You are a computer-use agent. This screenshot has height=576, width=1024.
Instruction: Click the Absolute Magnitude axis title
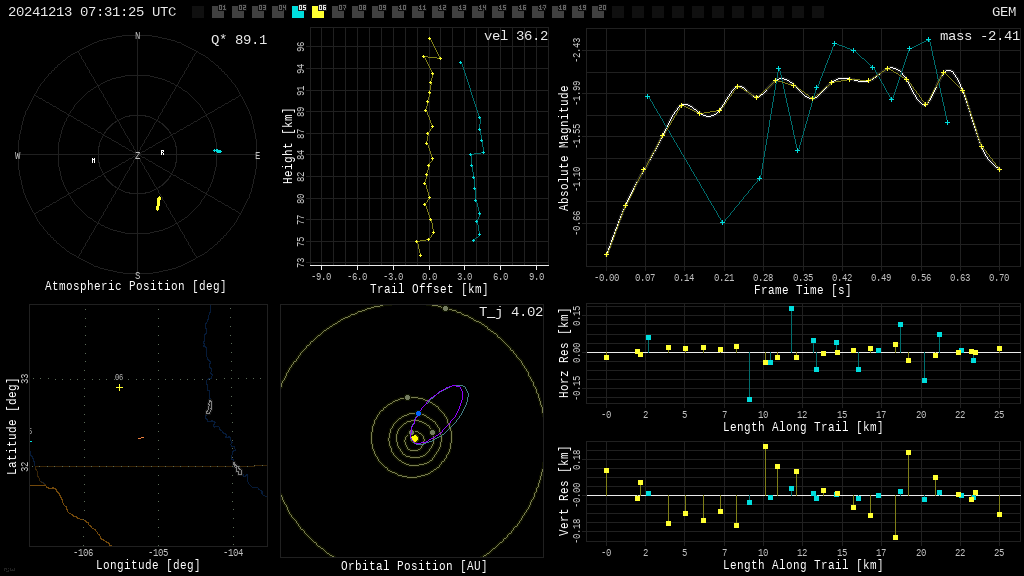click(564, 148)
